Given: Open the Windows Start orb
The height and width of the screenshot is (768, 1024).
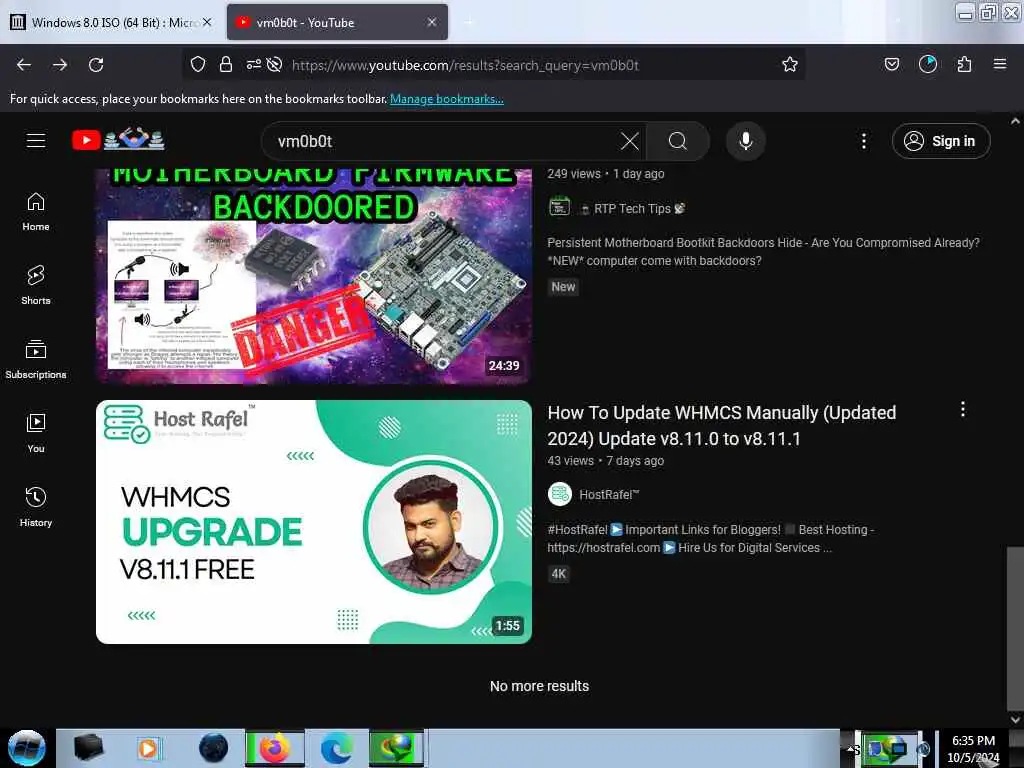Looking at the screenshot, I should (x=27, y=748).
